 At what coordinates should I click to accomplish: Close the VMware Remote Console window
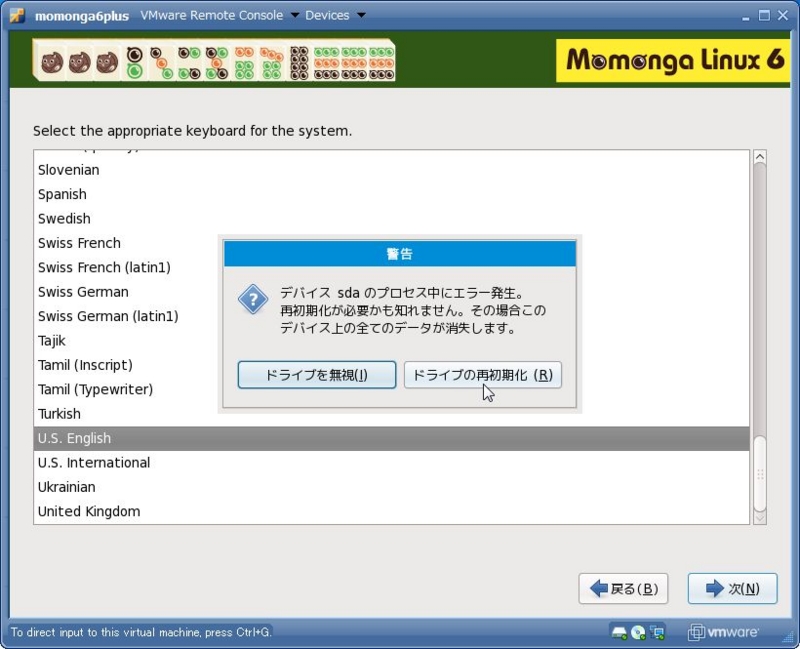783,16
